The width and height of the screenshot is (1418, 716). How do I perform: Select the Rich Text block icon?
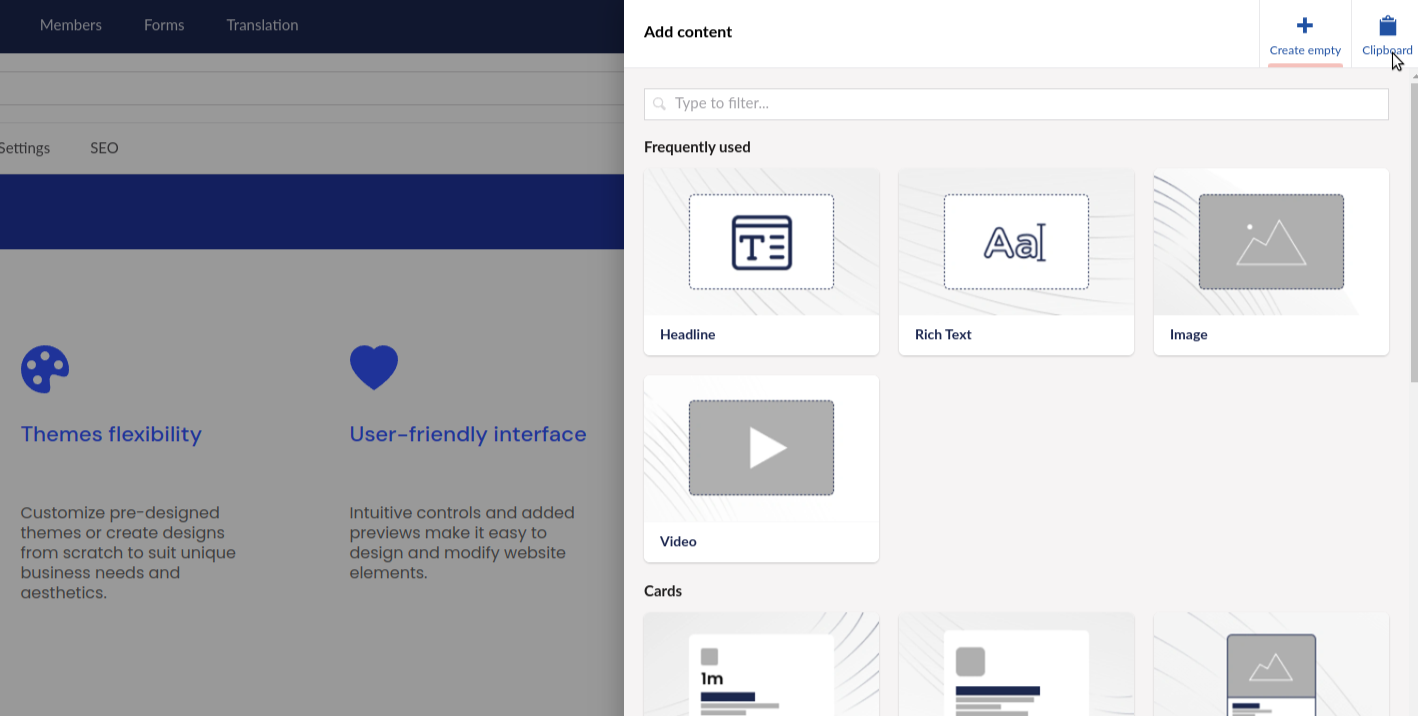click(x=1015, y=243)
